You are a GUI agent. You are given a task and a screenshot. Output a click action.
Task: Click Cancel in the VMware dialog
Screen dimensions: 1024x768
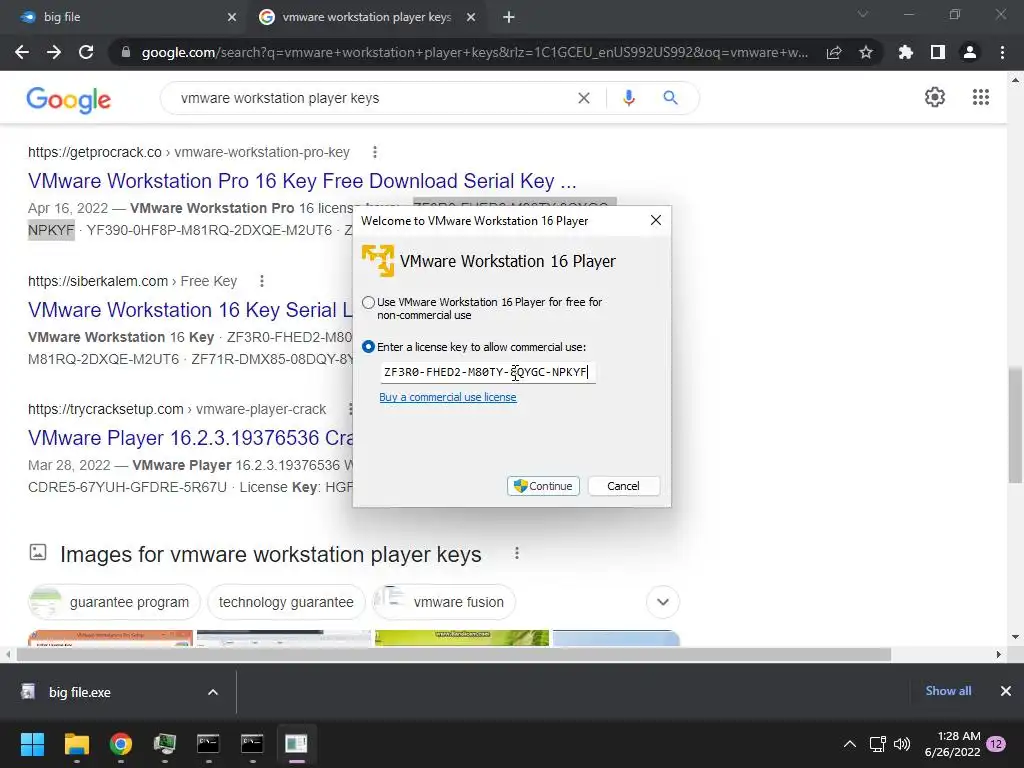tap(624, 486)
